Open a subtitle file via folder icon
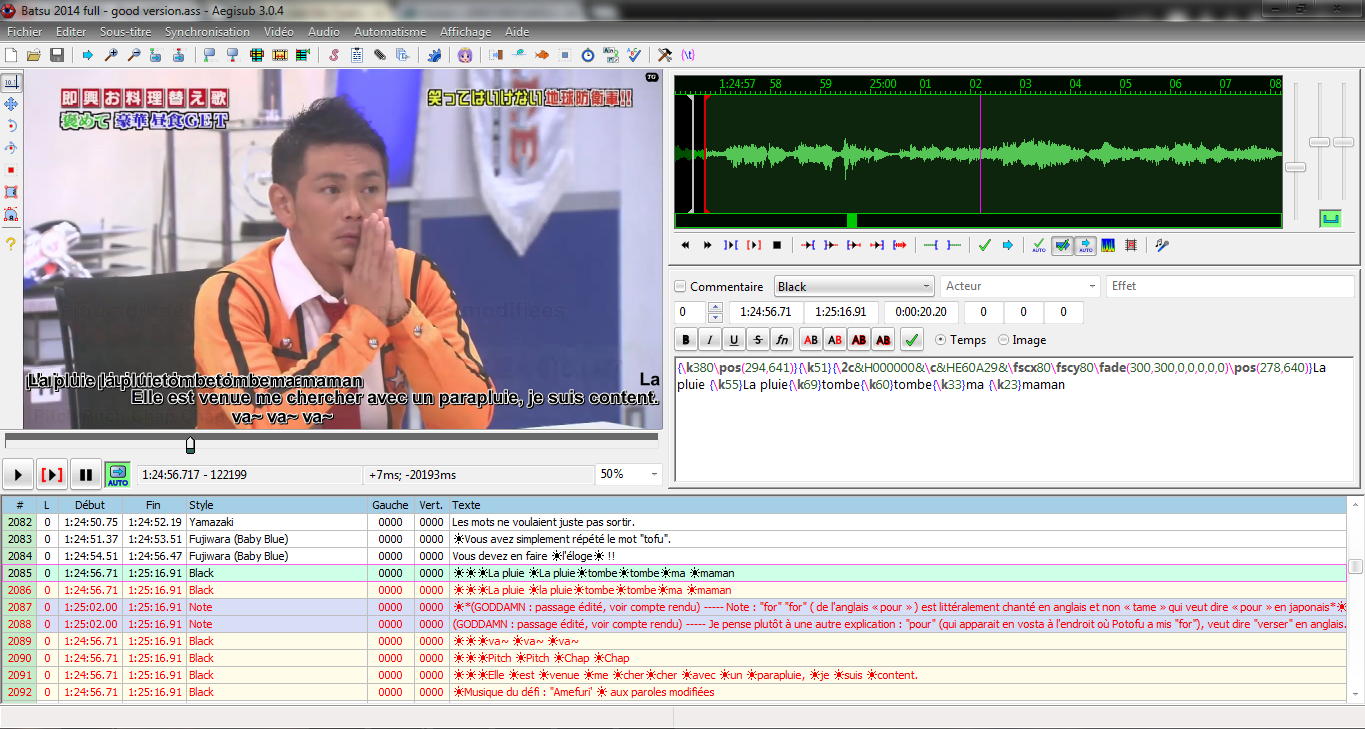 tap(35, 54)
